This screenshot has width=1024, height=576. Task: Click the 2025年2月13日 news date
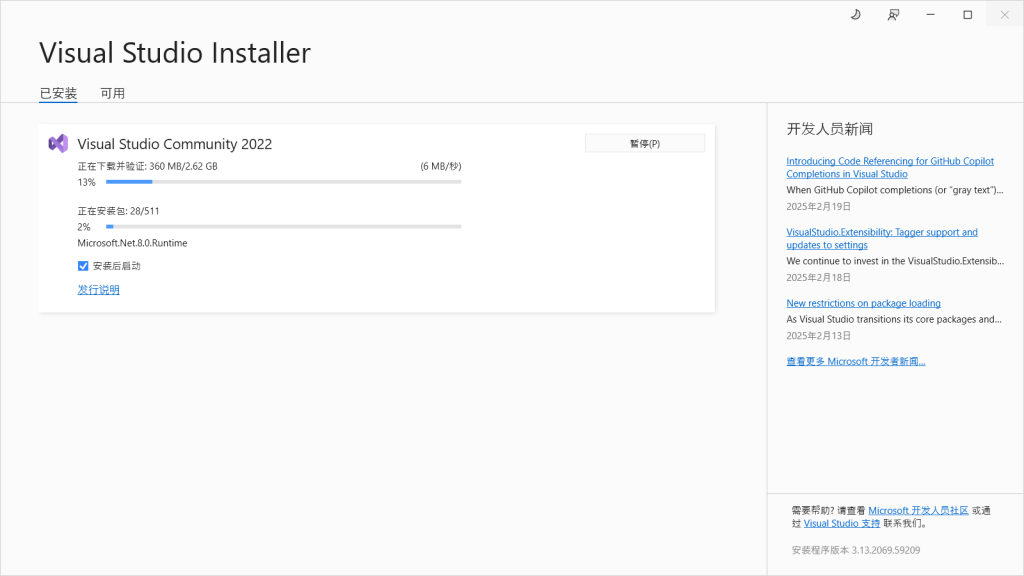pos(818,336)
